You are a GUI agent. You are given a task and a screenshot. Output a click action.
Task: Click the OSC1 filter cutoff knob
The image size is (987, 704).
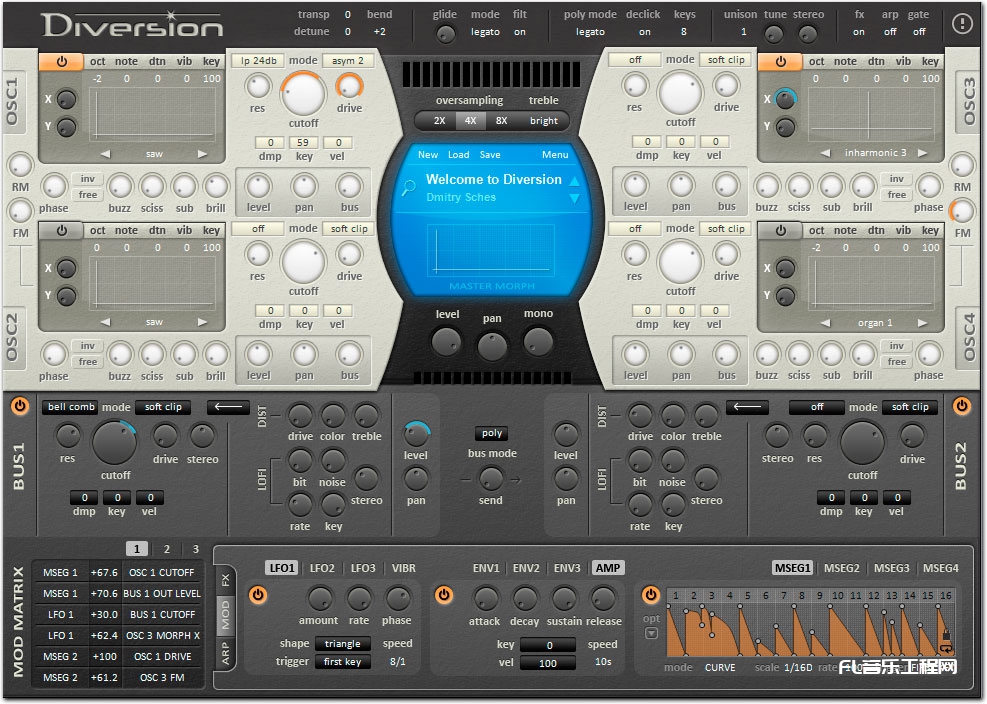pos(303,94)
